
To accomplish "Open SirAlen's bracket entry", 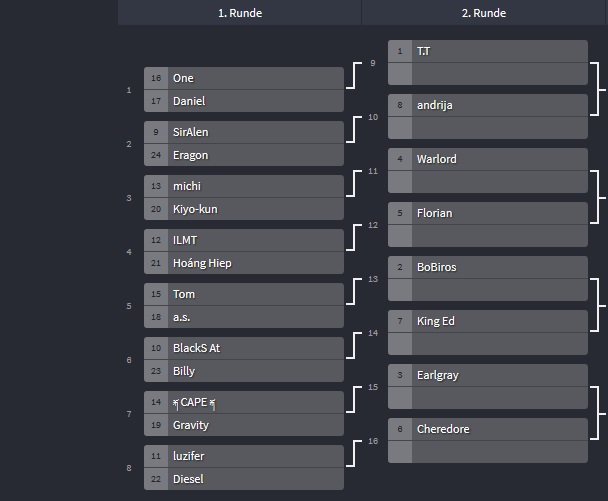I will click(x=244, y=132).
